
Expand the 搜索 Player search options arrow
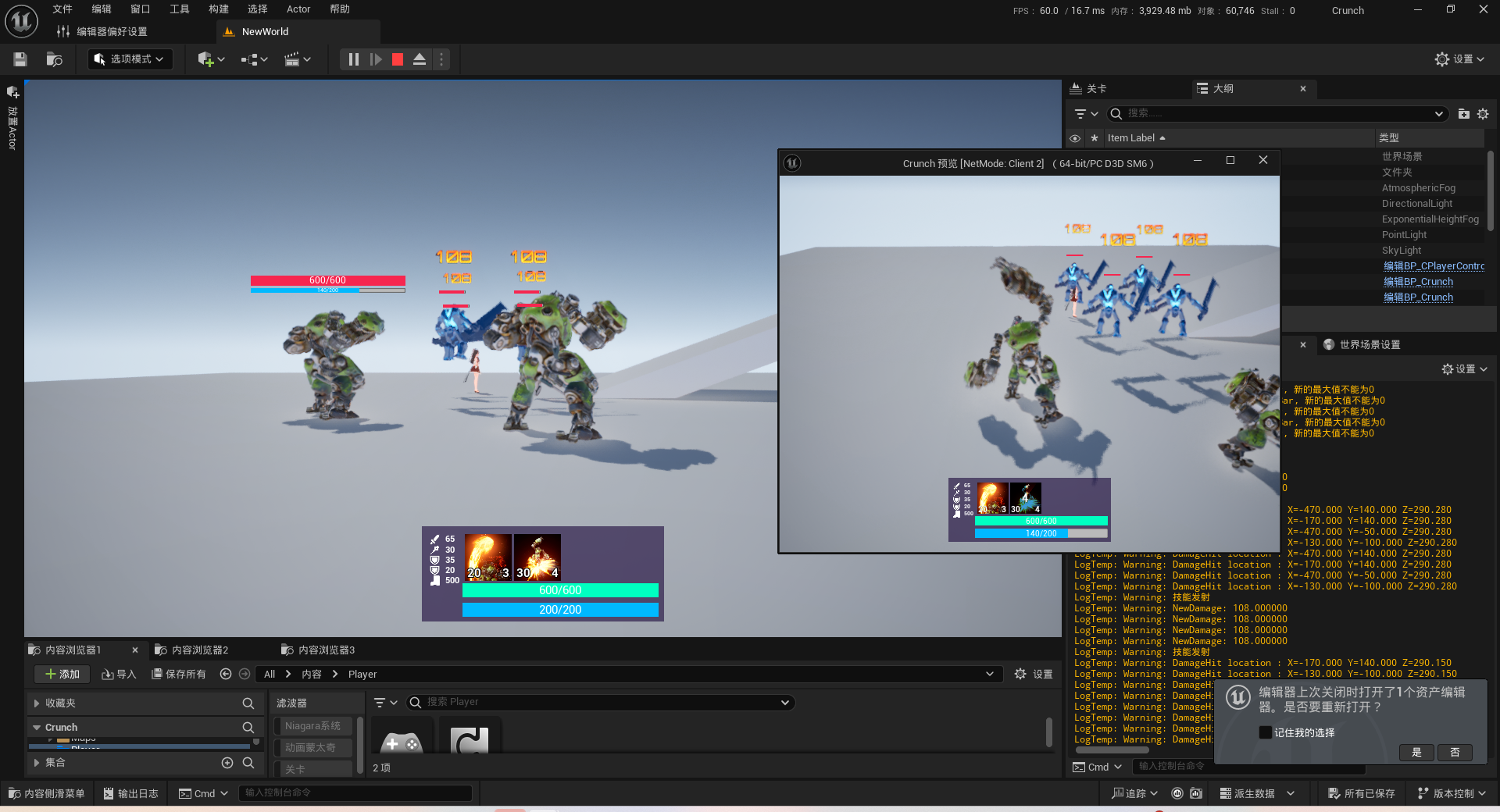(785, 703)
